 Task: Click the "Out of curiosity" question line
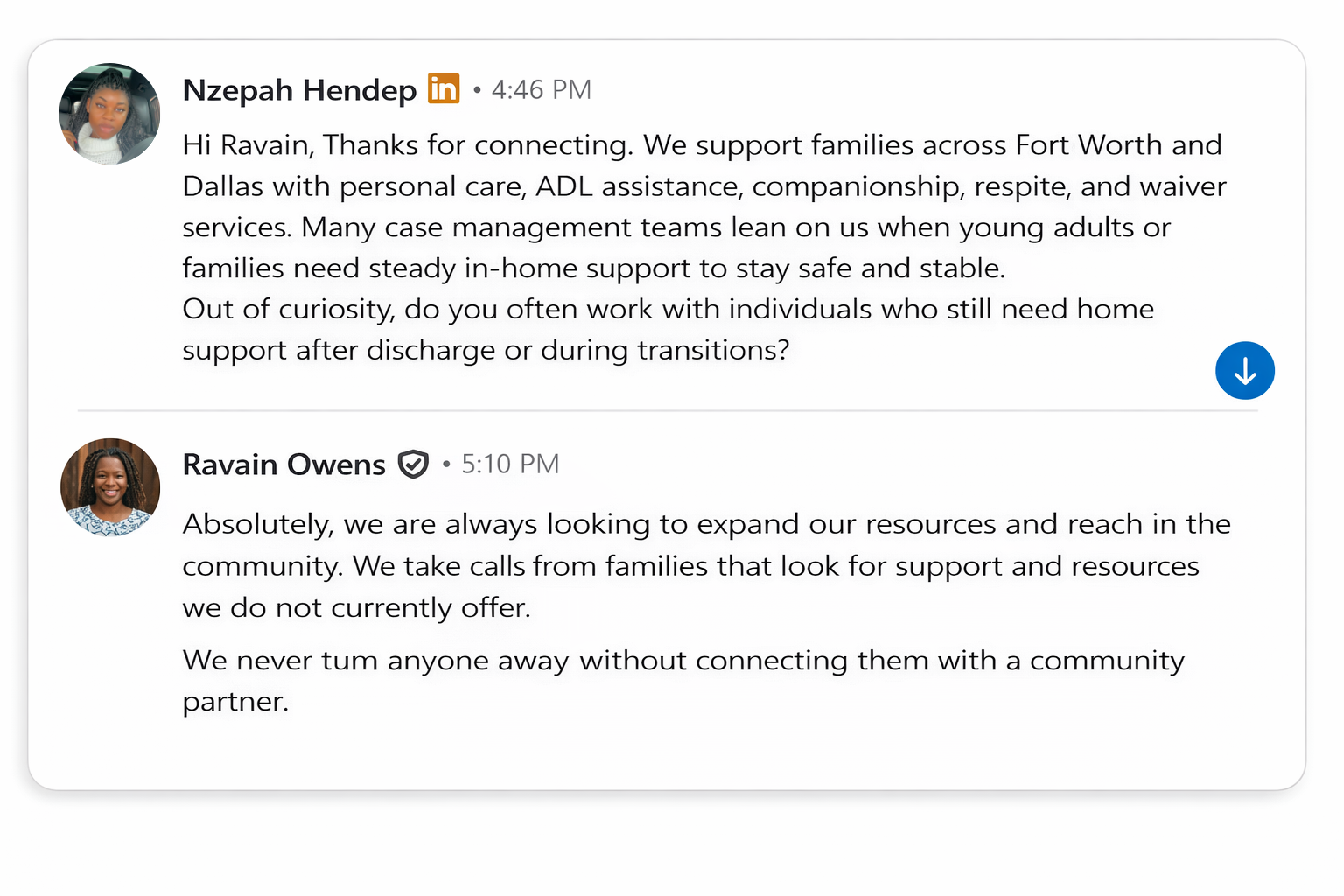tap(668, 309)
